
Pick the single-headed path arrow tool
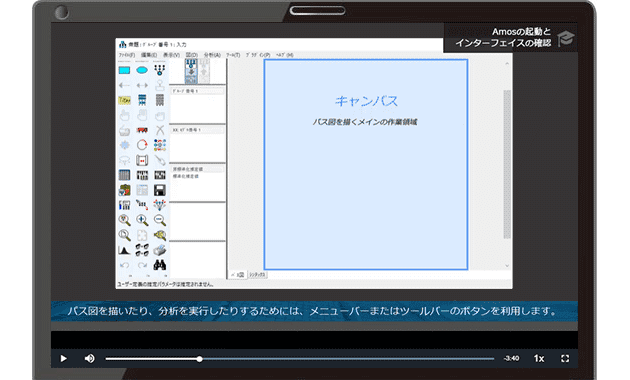[125, 85]
